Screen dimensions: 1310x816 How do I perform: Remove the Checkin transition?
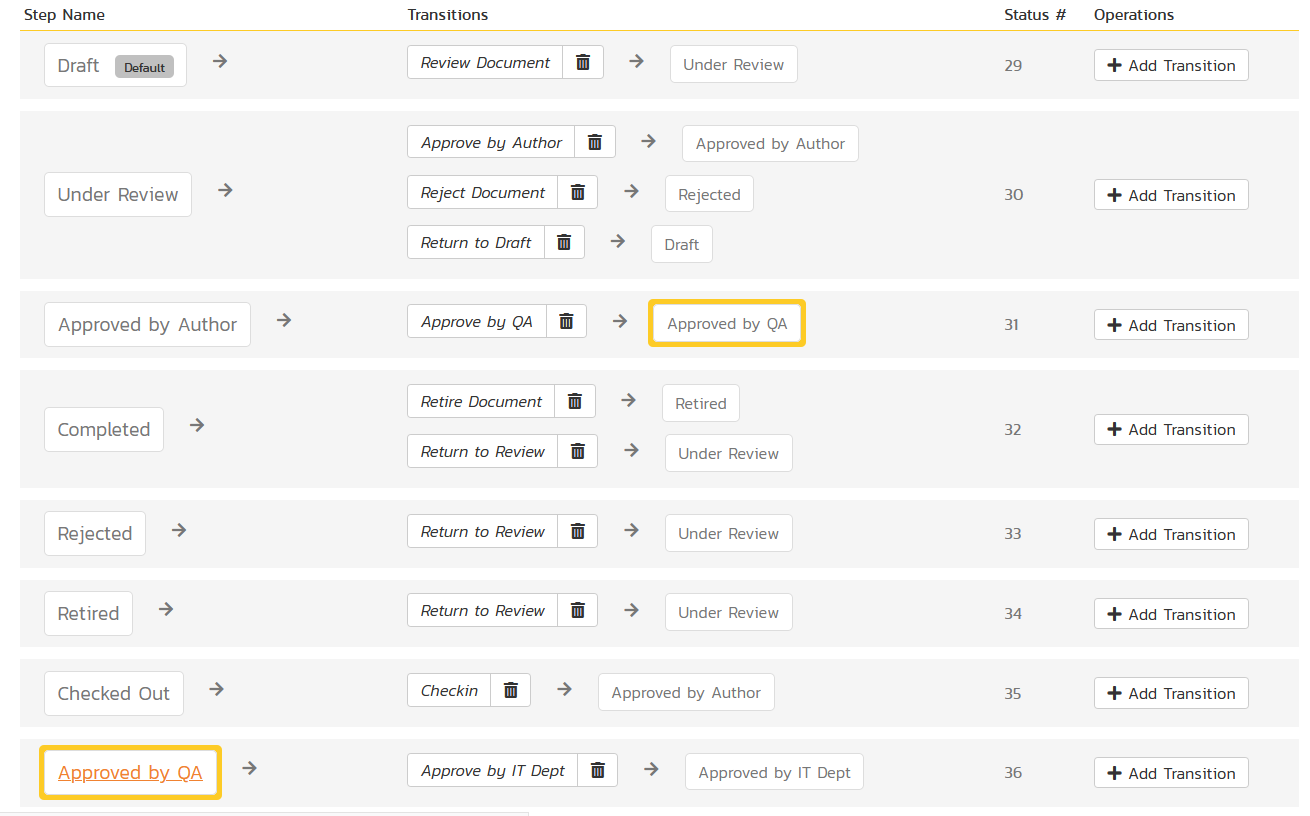tap(510, 690)
